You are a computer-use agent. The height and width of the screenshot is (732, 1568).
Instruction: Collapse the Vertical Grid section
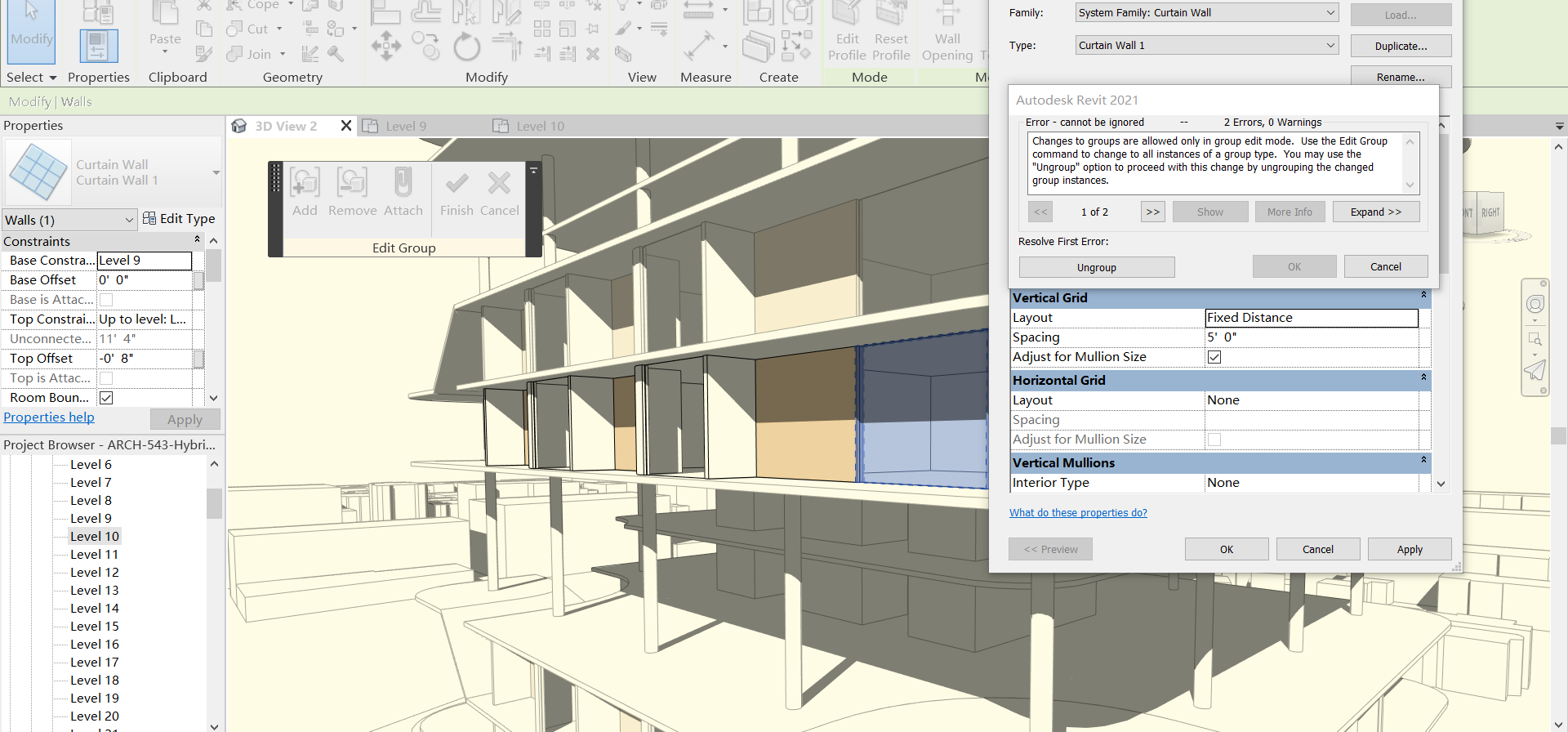[x=1423, y=295]
